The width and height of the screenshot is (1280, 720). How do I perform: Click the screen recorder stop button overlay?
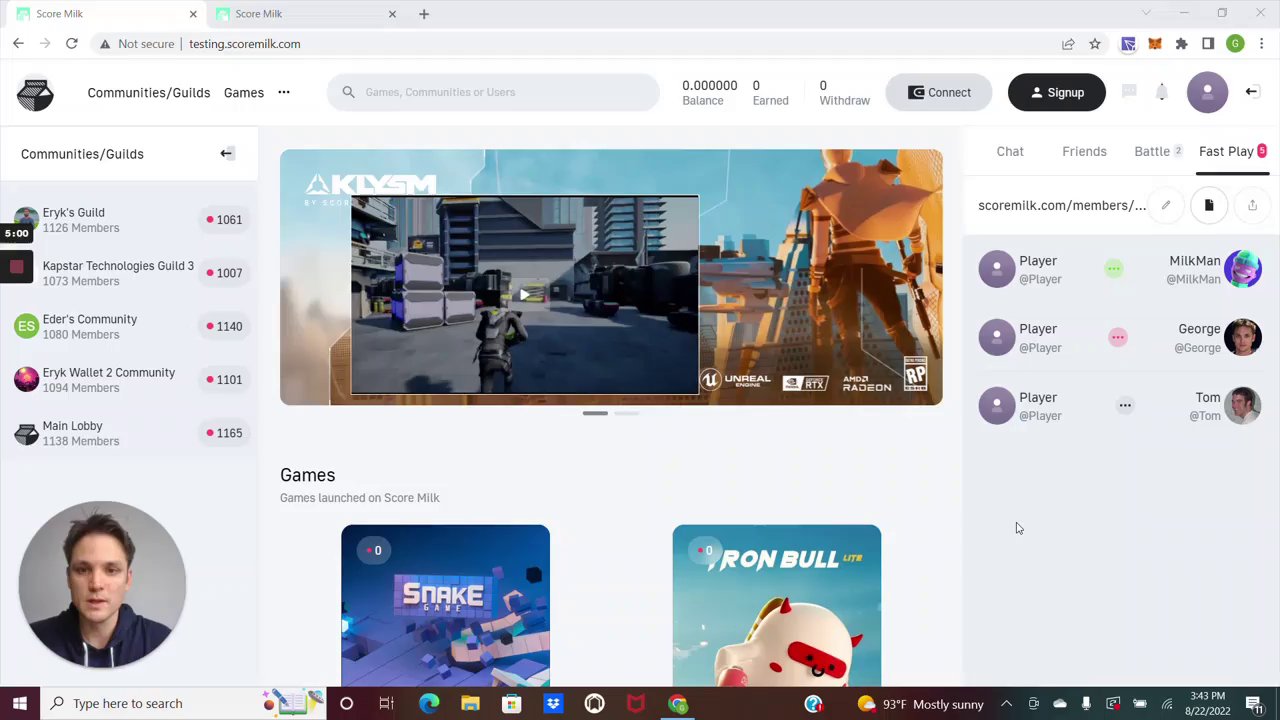(x=17, y=266)
